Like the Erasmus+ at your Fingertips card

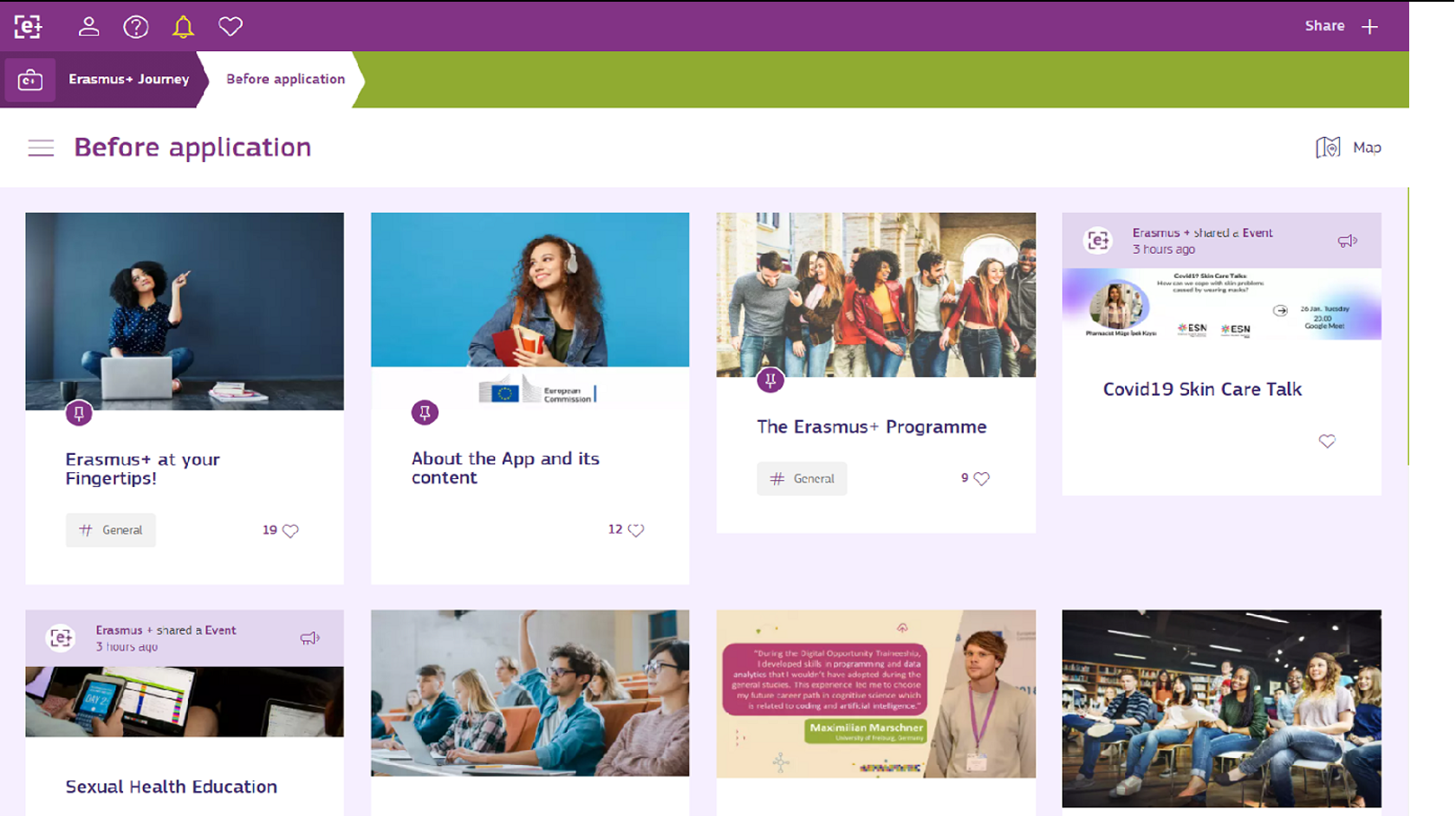(x=290, y=530)
